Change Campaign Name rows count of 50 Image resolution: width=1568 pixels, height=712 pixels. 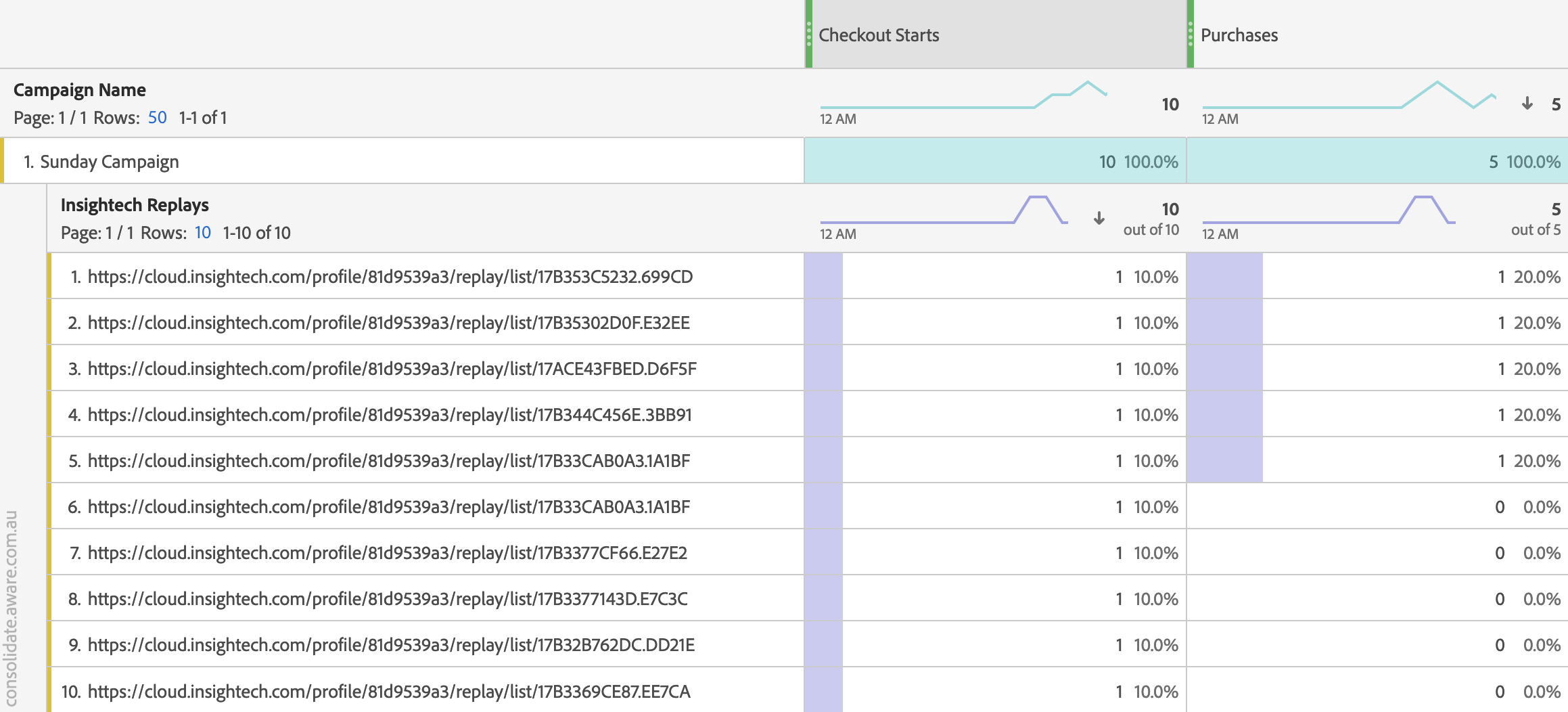pos(157,118)
